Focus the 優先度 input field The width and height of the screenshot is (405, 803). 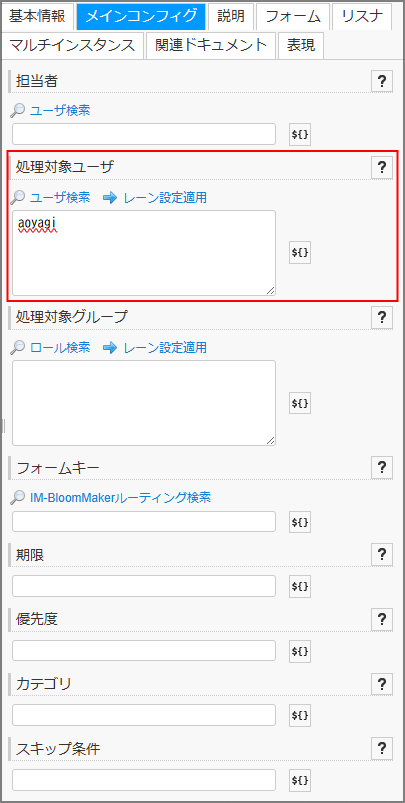[144, 651]
